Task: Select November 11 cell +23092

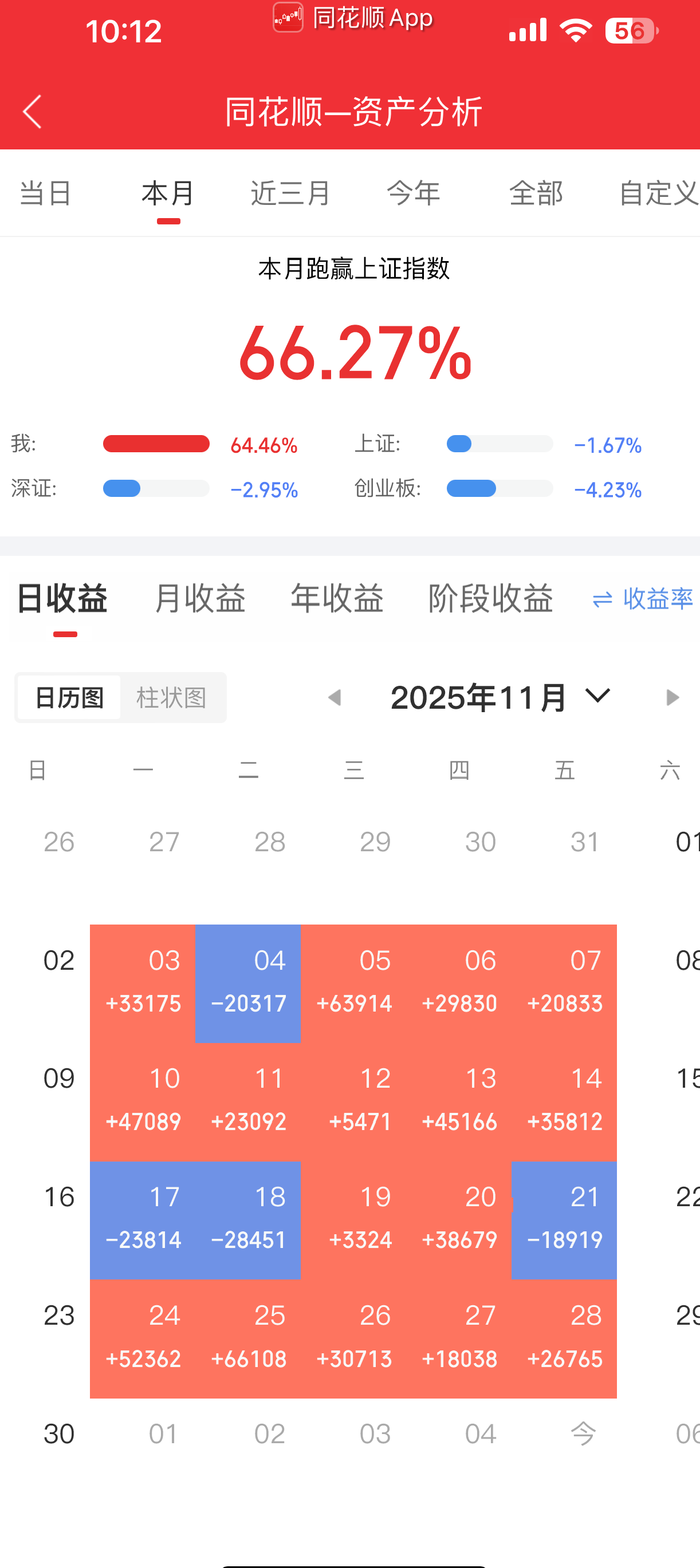Action: click(248, 1102)
